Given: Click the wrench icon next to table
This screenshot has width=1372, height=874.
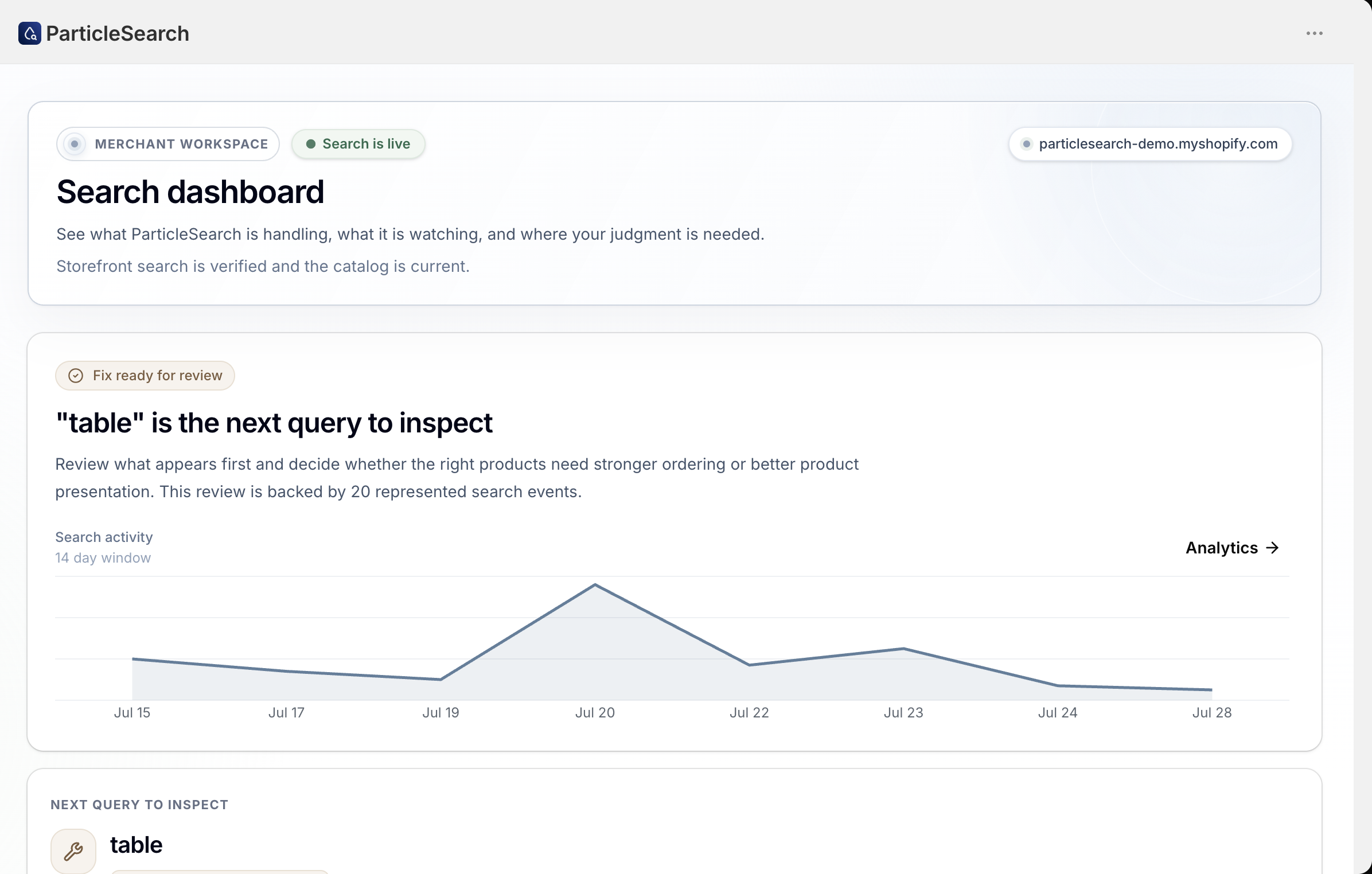Looking at the screenshot, I should [73, 851].
